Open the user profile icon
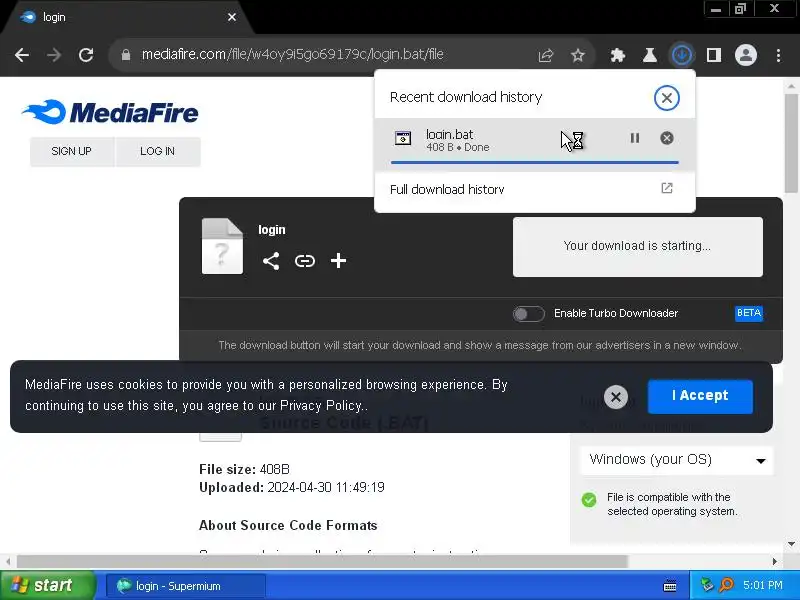Viewport: 800px width, 600px height. (745, 55)
